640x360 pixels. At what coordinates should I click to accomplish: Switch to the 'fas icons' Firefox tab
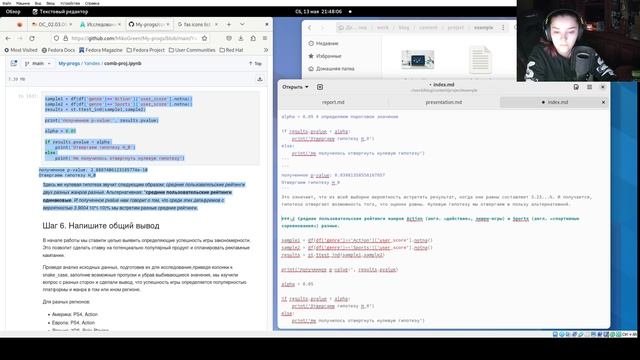coord(197,24)
